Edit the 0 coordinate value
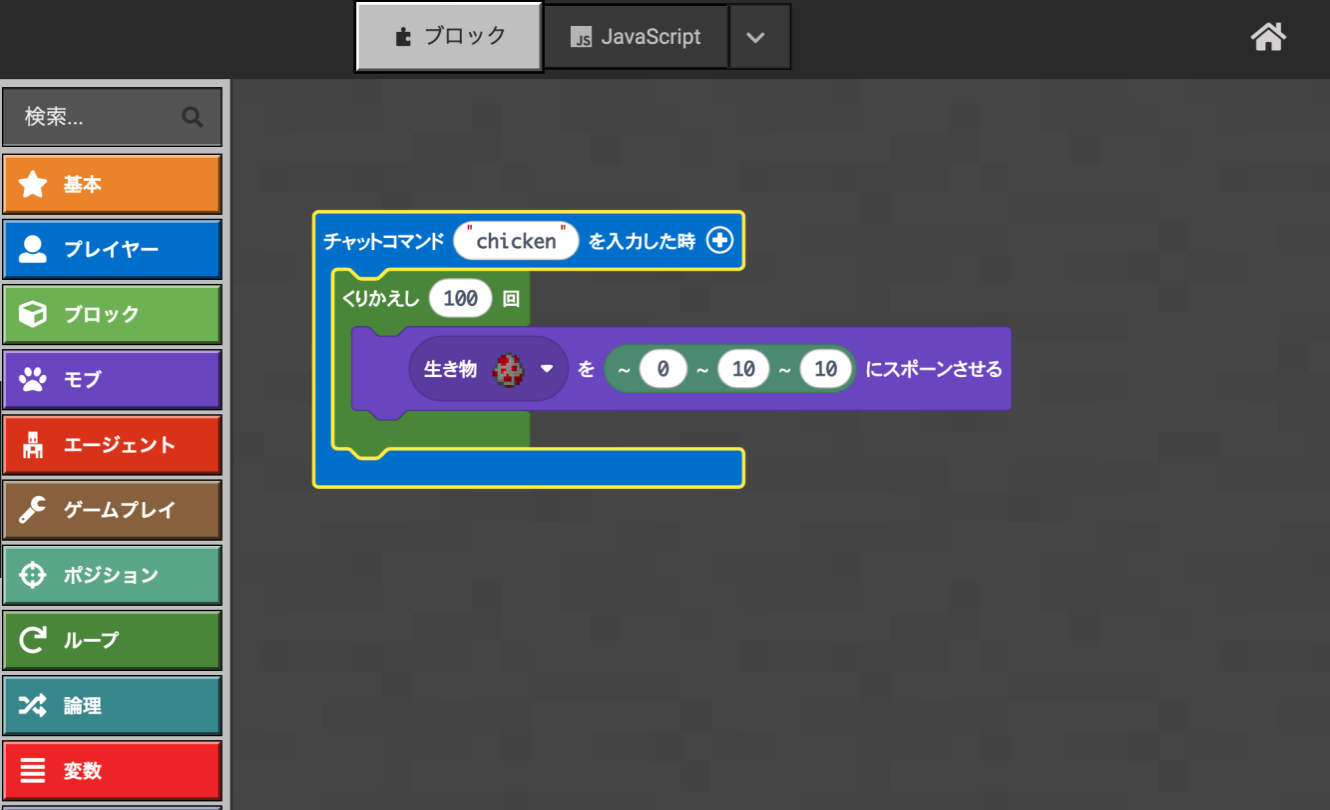 [x=663, y=369]
